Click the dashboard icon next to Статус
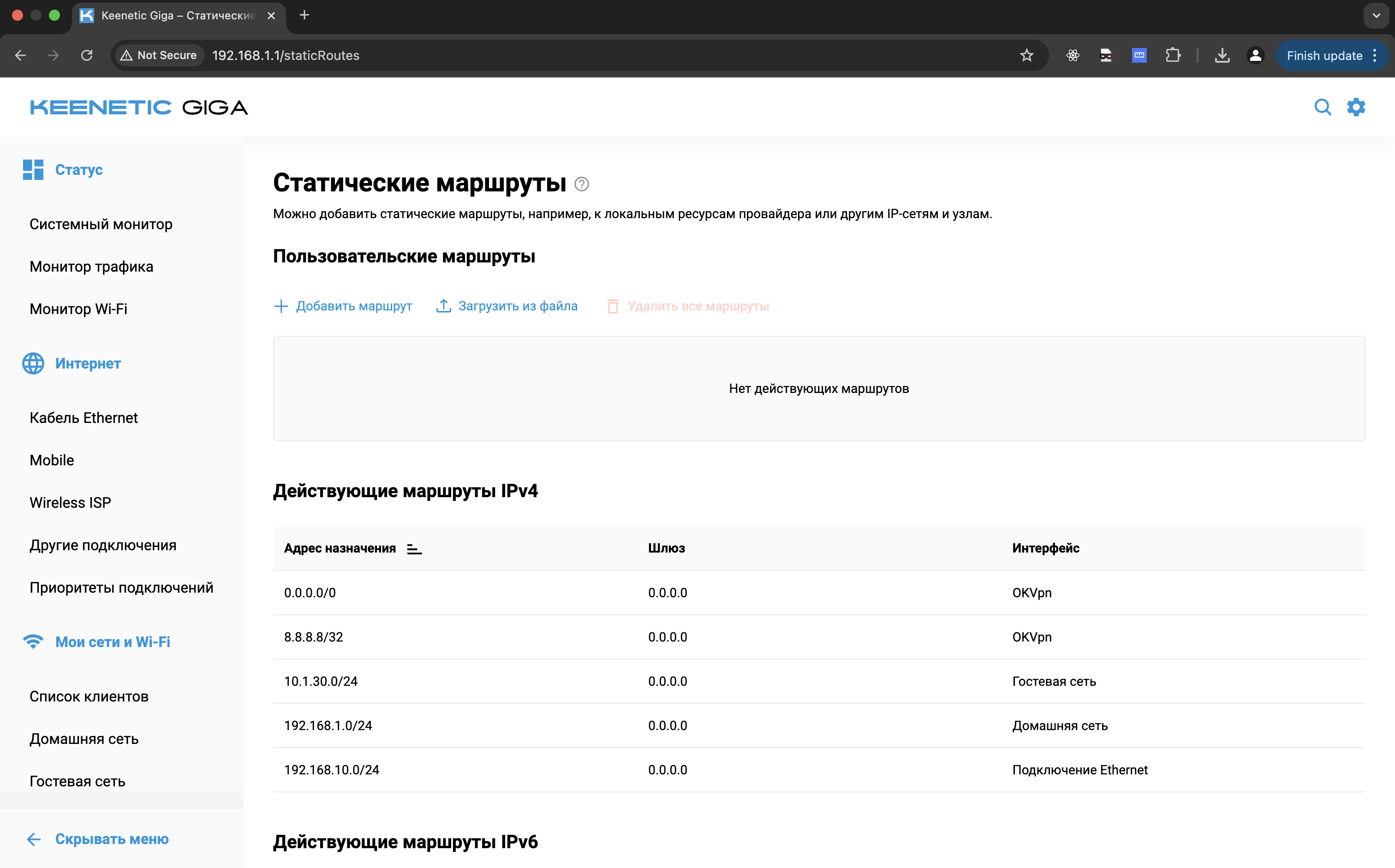The height and width of the screenshot is (868, 1395). (x=33, y=169)
